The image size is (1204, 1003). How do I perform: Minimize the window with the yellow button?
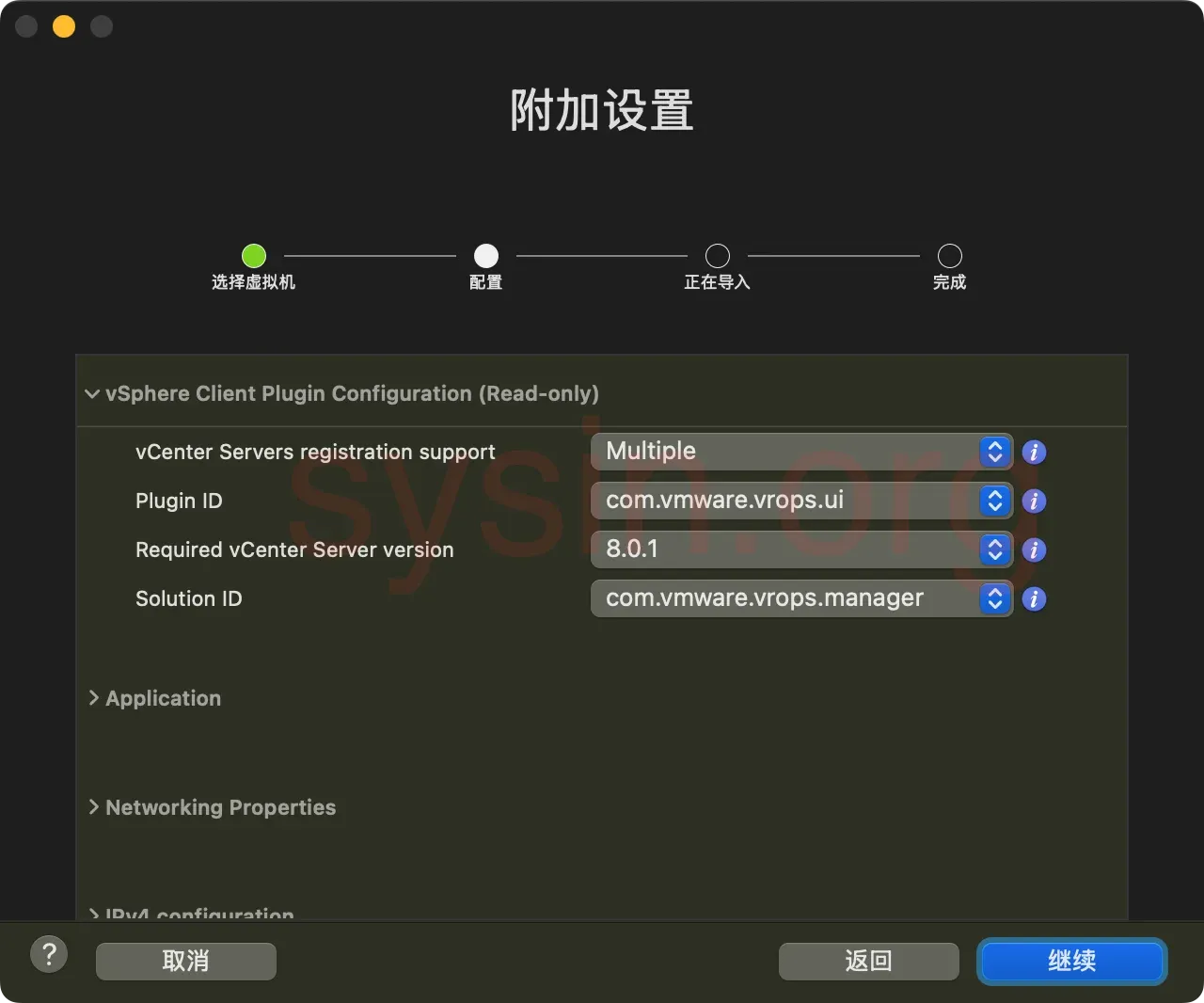pos(64,26)
